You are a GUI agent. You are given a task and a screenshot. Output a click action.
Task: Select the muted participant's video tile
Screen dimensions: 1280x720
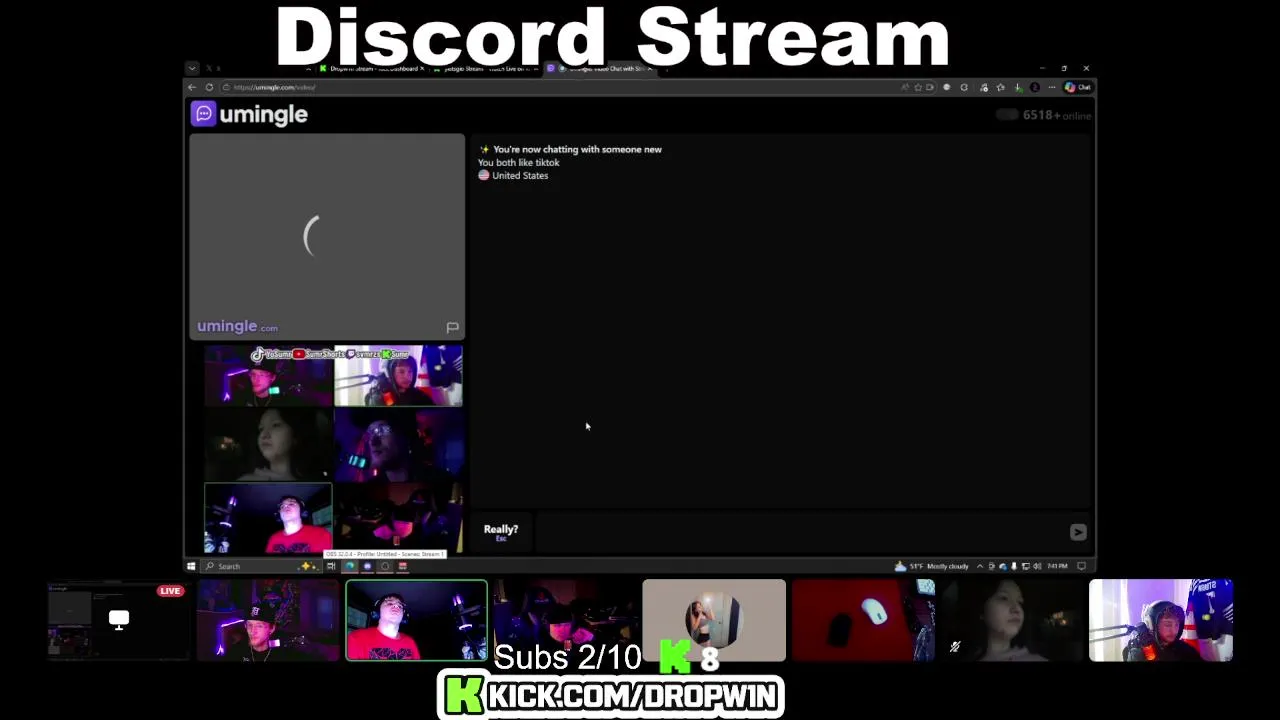click(1011, 620)
